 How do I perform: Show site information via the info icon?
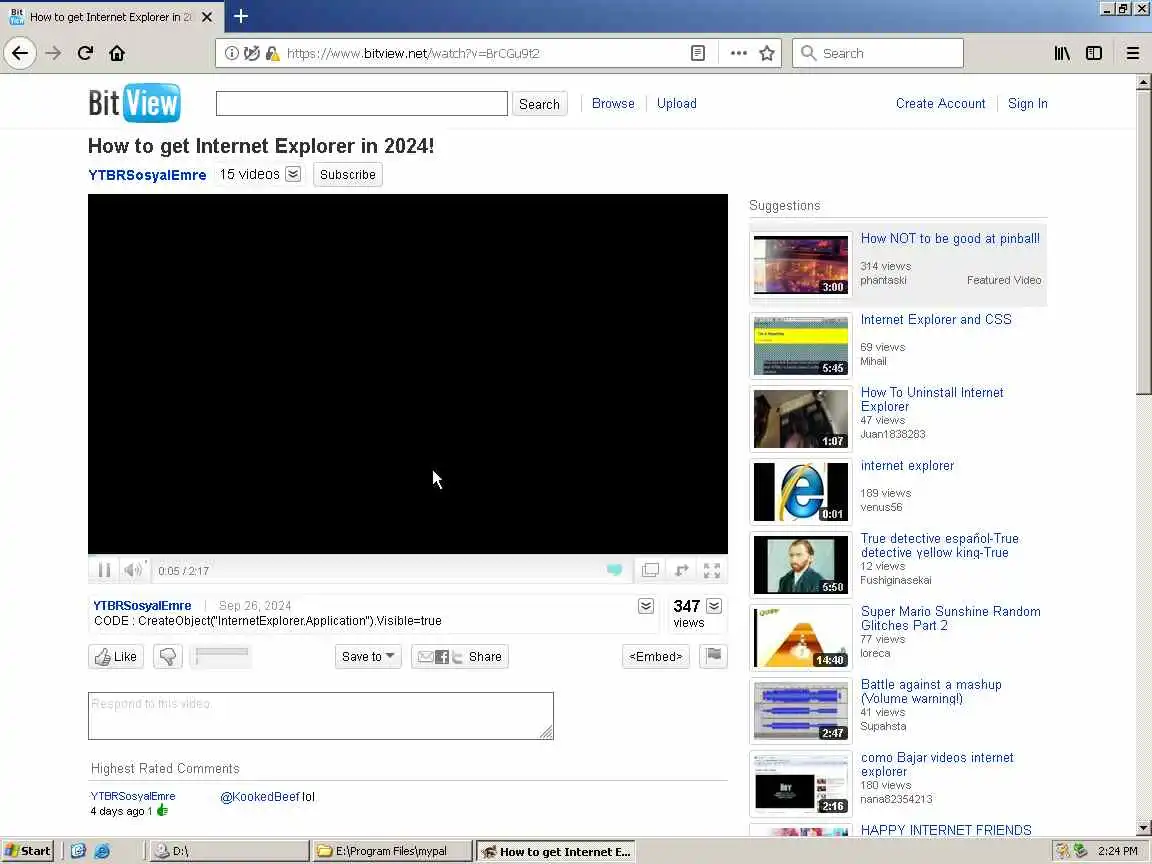click(231, 53)
